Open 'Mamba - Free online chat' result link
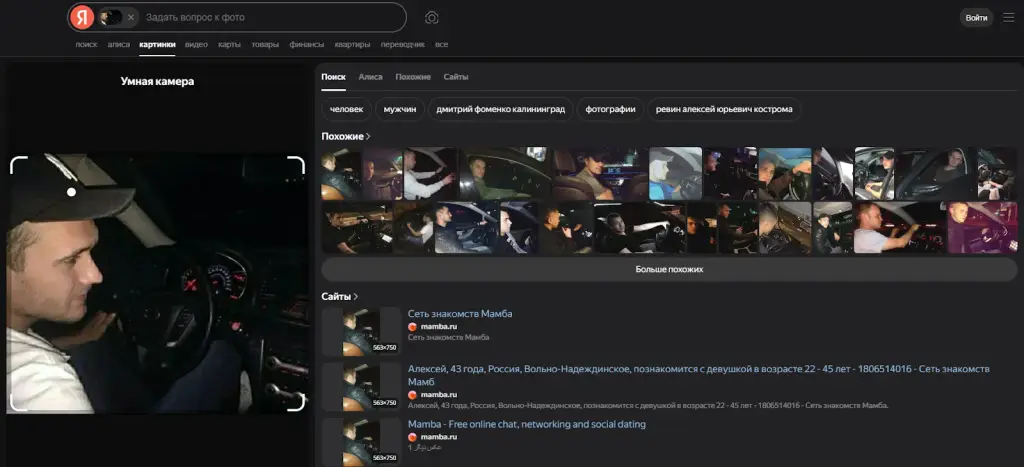 click(x=526, y=425)
